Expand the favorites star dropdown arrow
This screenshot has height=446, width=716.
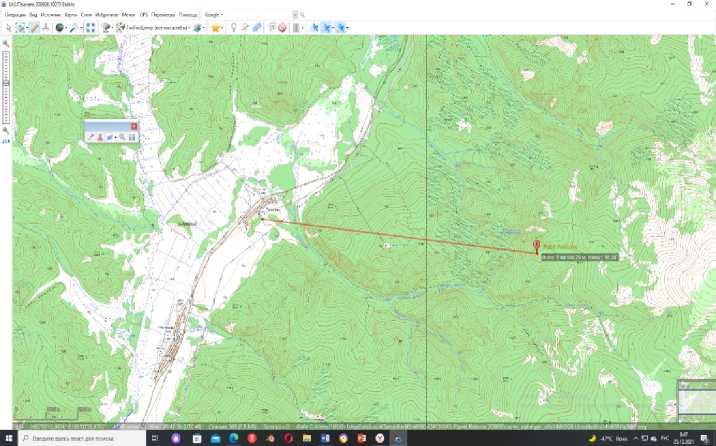[x=223, y=28]
